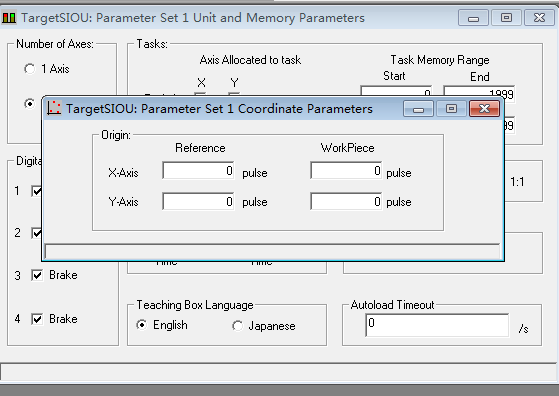Select the 1 Axis radio button
Image resolution: width=559 pixels, height=396 pixels.
coord(30,68)
